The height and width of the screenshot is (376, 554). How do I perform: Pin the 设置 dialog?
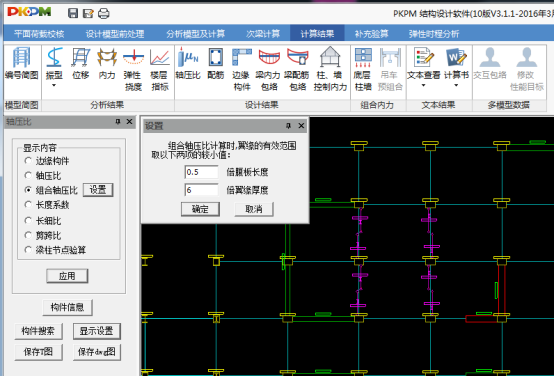pyautogui.click(x=289, y=126)
